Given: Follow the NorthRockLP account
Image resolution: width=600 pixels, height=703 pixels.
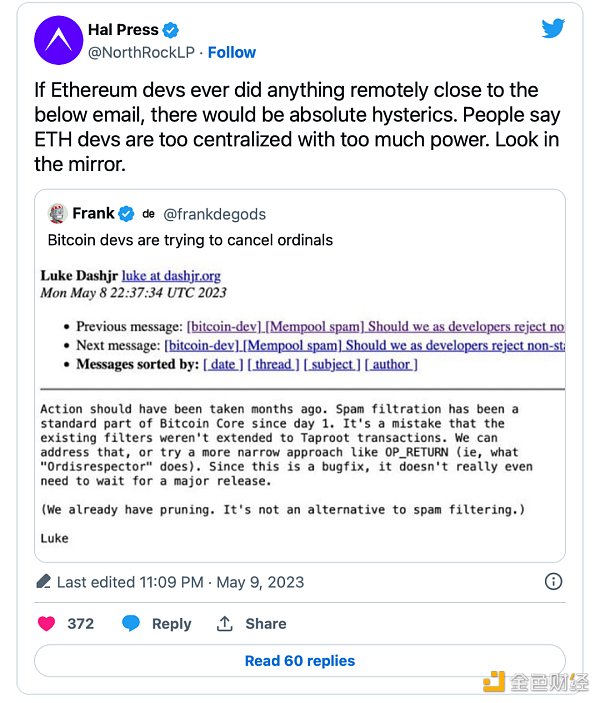Looking at the screenshot, I should point(231,52).
